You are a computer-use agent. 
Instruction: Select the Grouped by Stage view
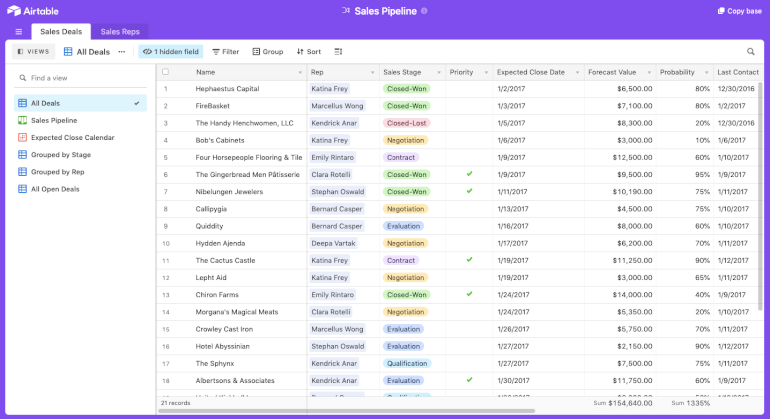point(81,155)
